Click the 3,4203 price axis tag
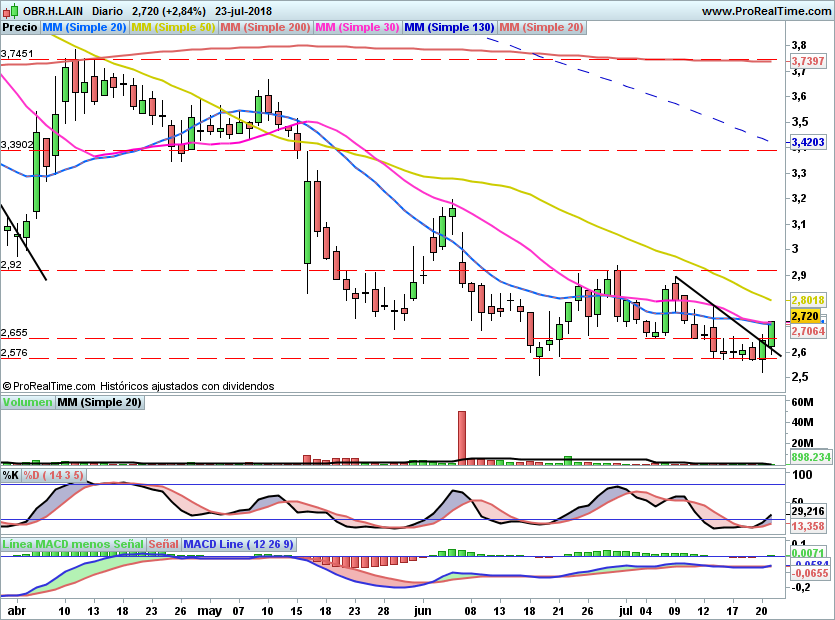This screenshot has height=620, width=835. click(807, 143)
